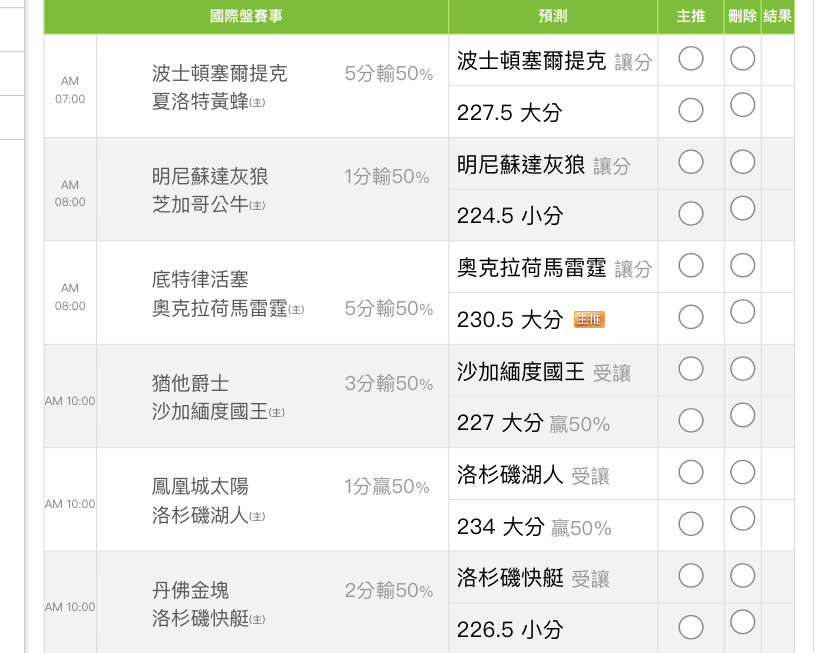Select 主推 radio for 奧克拉荷馬雷霆 讓分
Viewport: 820px width, 653px height.
(x=690, y=266)
